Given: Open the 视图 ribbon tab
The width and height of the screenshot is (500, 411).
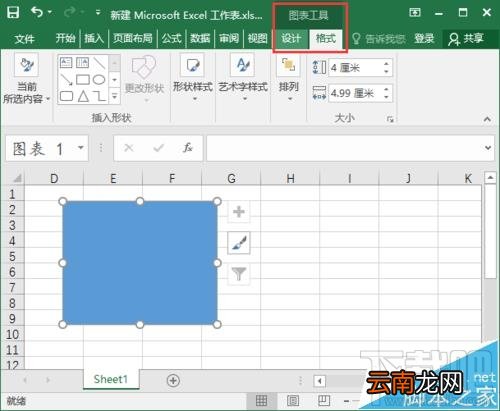Looking at the screenshot, I should coord(257,39).
